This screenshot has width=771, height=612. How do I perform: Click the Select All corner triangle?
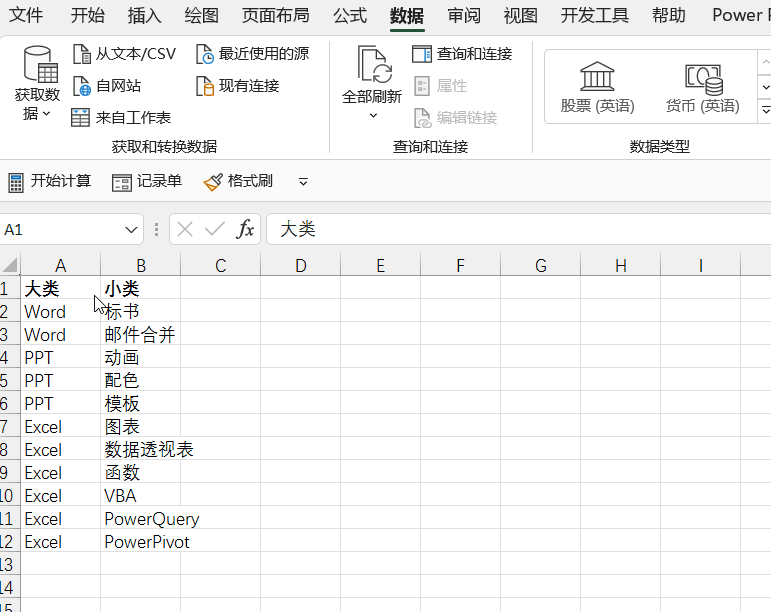[10, 265]
